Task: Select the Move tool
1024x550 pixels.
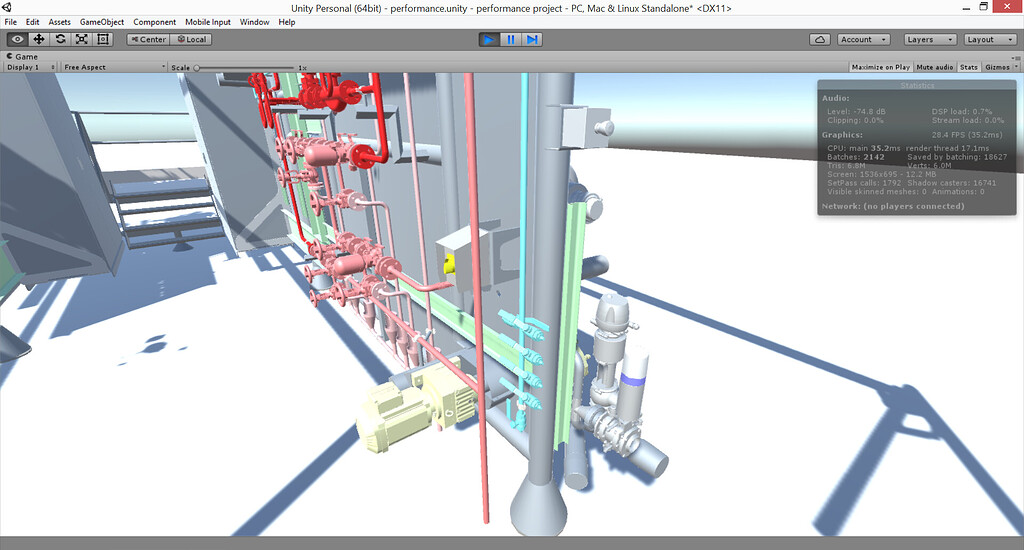Action: pyautogui.click(x=39, y=39)
